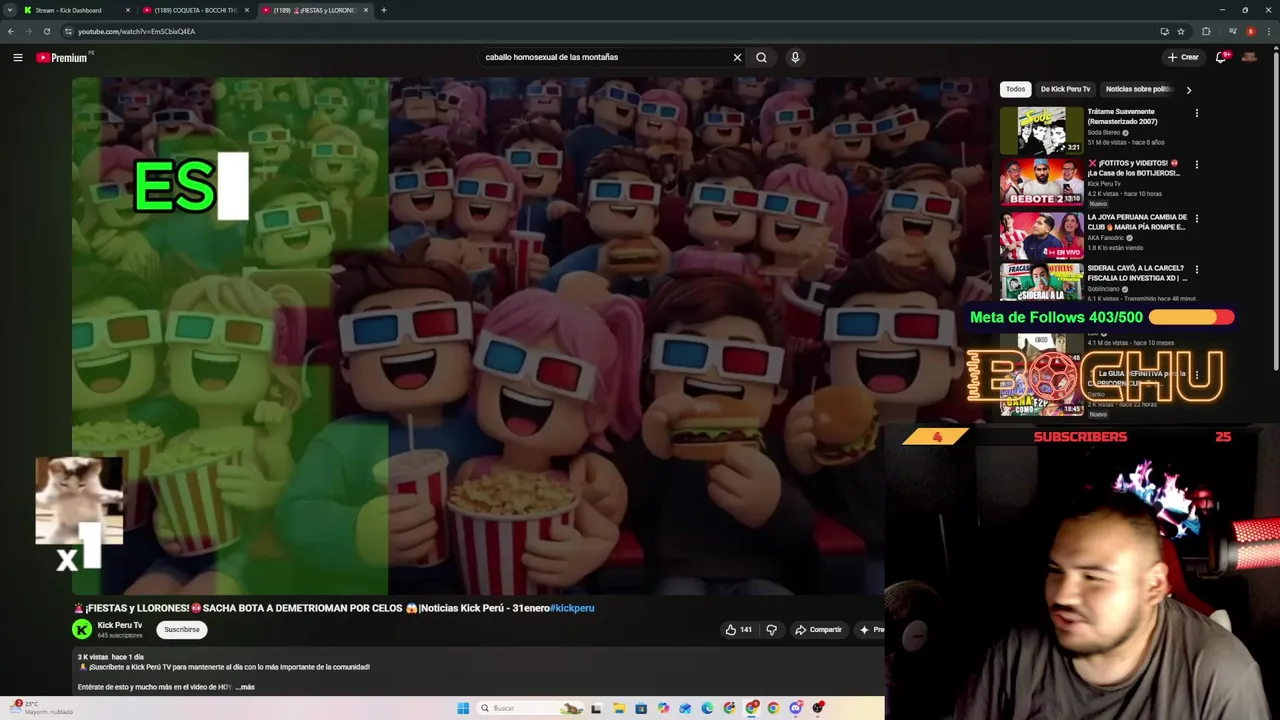The height and width of the screenshot is (720, 1280).
Task: Reload the current page
Action: pyautogui.click(x=47, y=31)
